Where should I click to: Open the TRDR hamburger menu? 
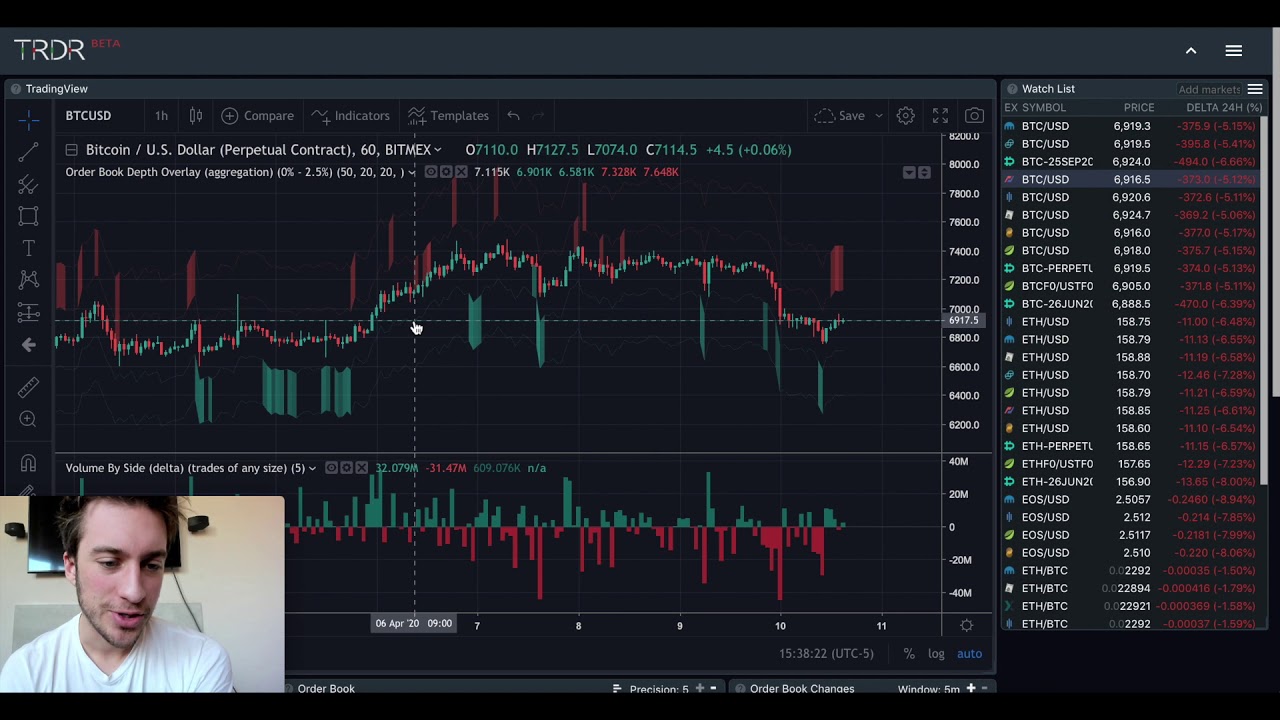tap(1233, 51)
